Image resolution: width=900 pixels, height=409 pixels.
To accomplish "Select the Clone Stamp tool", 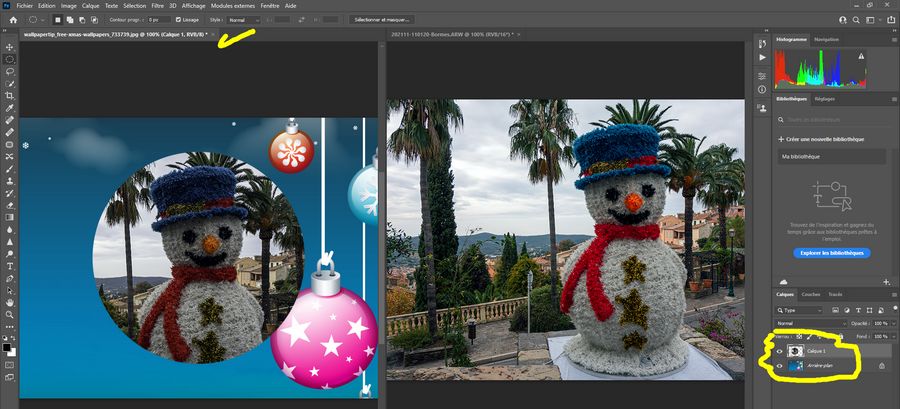I will [x=10, y=181].
